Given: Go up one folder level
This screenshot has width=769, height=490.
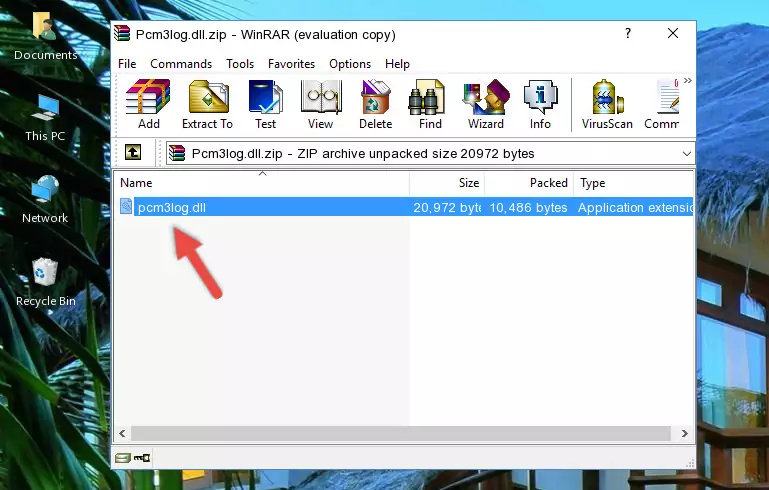Looking at the screenshot, I should point(133,153).
